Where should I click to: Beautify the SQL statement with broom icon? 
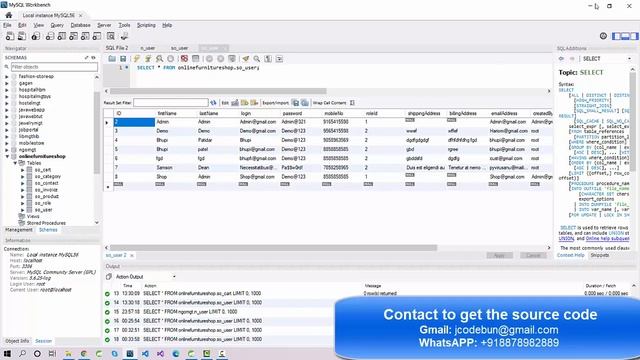pyautogui.click(x=245, y=59)
